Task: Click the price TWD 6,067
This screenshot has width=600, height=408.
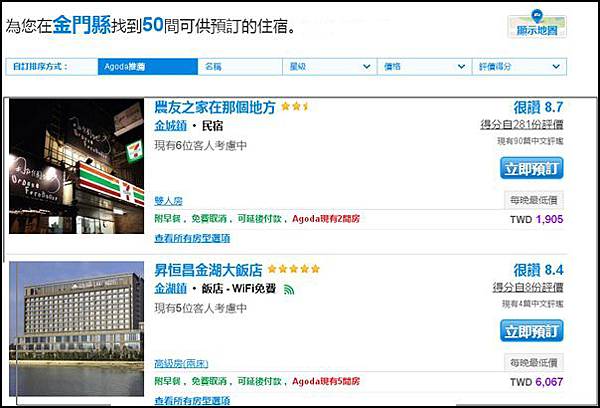Action: pos(536,382)
